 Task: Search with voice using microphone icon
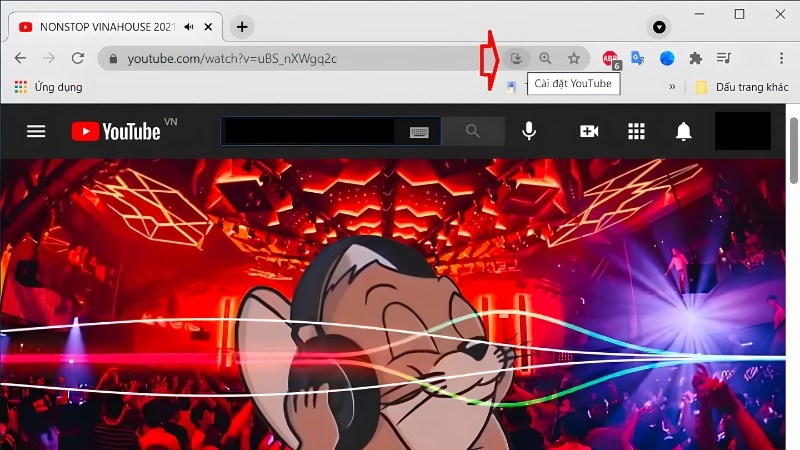529,131
